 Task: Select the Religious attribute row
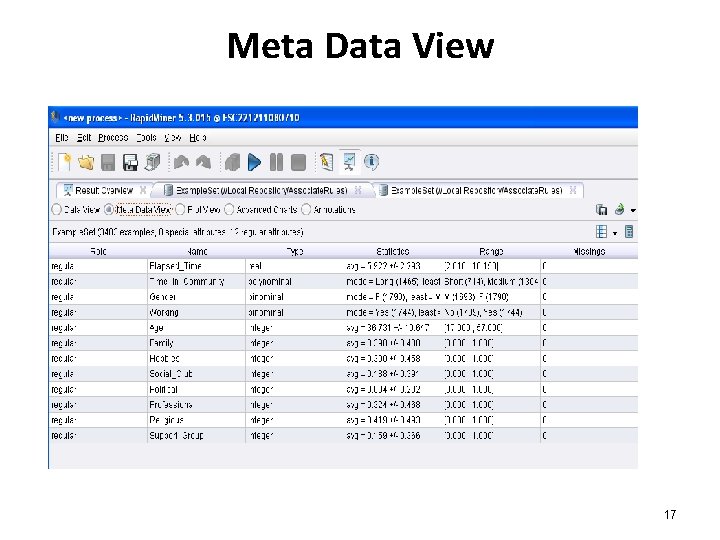click(x=343, y=420)
